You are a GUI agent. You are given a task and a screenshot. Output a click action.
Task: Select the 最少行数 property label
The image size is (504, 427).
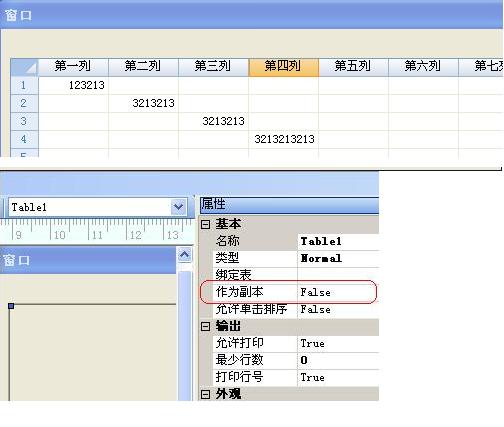[x=255, y=360]
